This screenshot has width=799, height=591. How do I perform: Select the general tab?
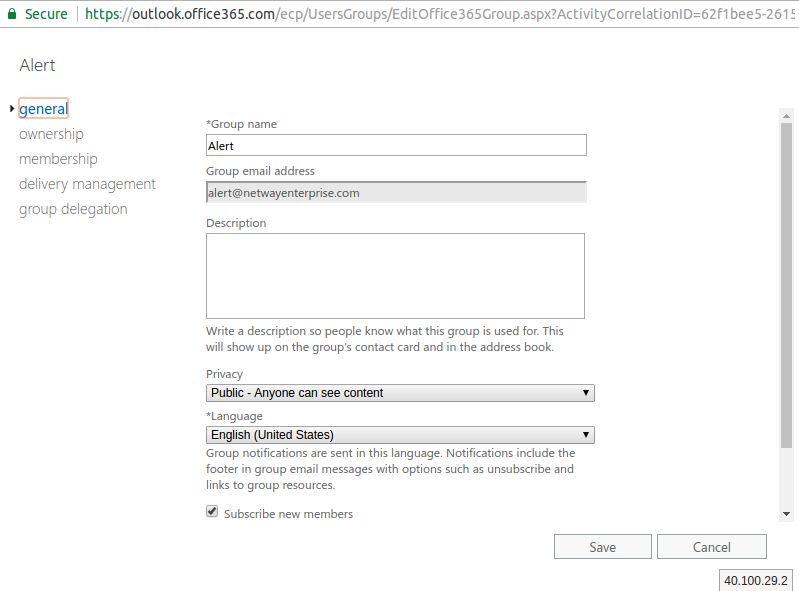pos(43,109)
